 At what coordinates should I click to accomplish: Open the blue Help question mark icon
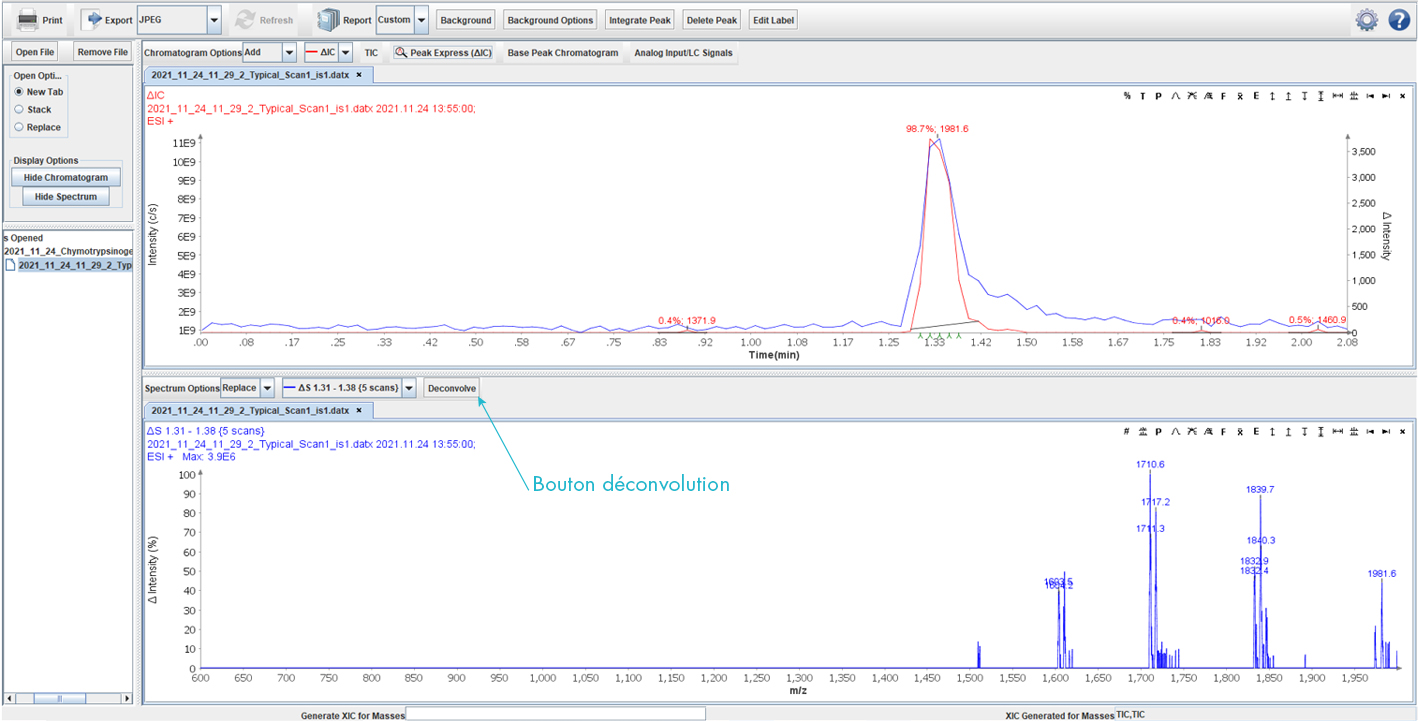tap(1399, 20)
